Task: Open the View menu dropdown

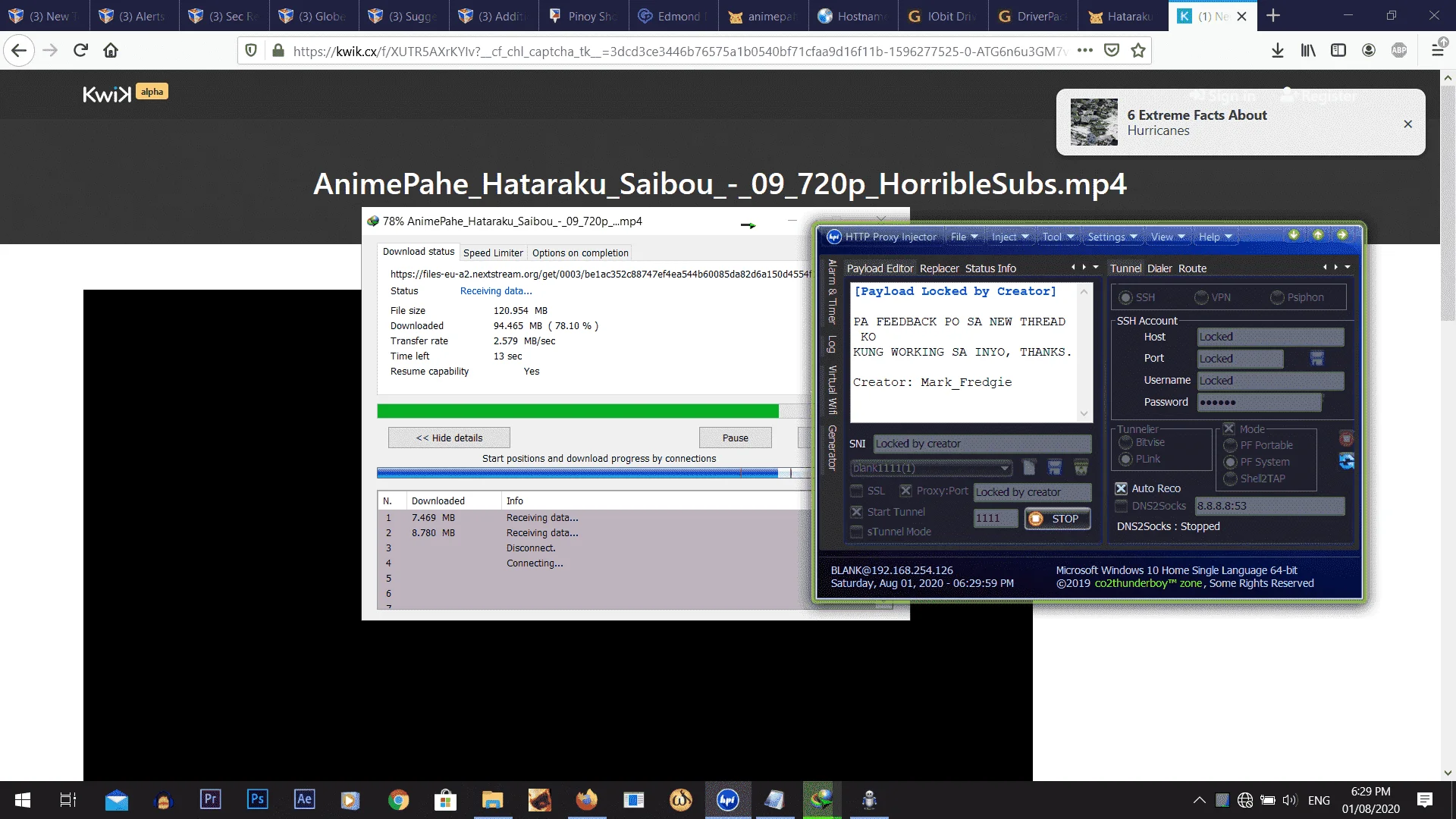Action: coord(1168,237)
